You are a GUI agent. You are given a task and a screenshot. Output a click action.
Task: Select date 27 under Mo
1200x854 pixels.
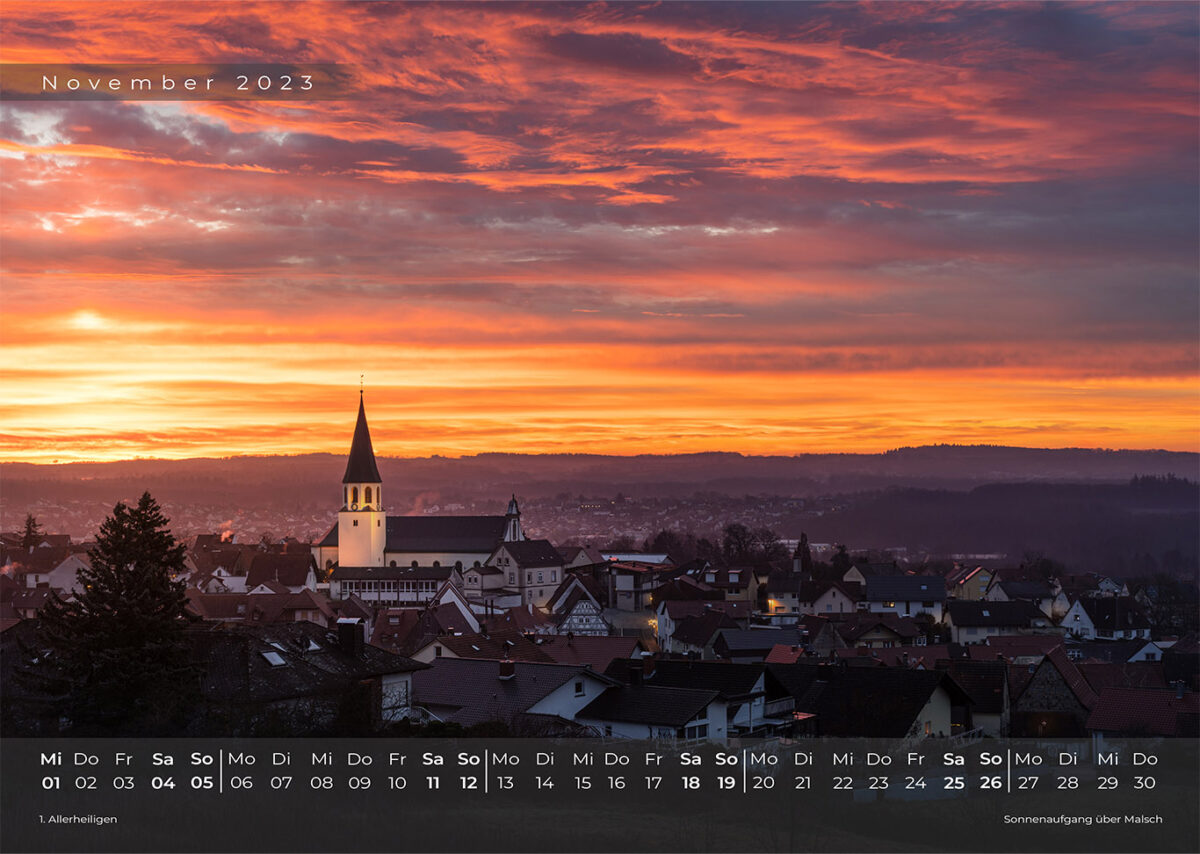pyautogui.click(x=1029, y=783)
